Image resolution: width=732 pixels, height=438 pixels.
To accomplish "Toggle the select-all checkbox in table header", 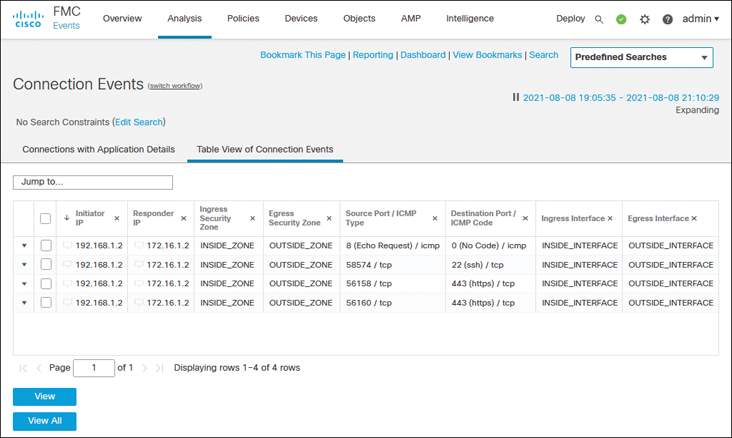I will [45, 218].
